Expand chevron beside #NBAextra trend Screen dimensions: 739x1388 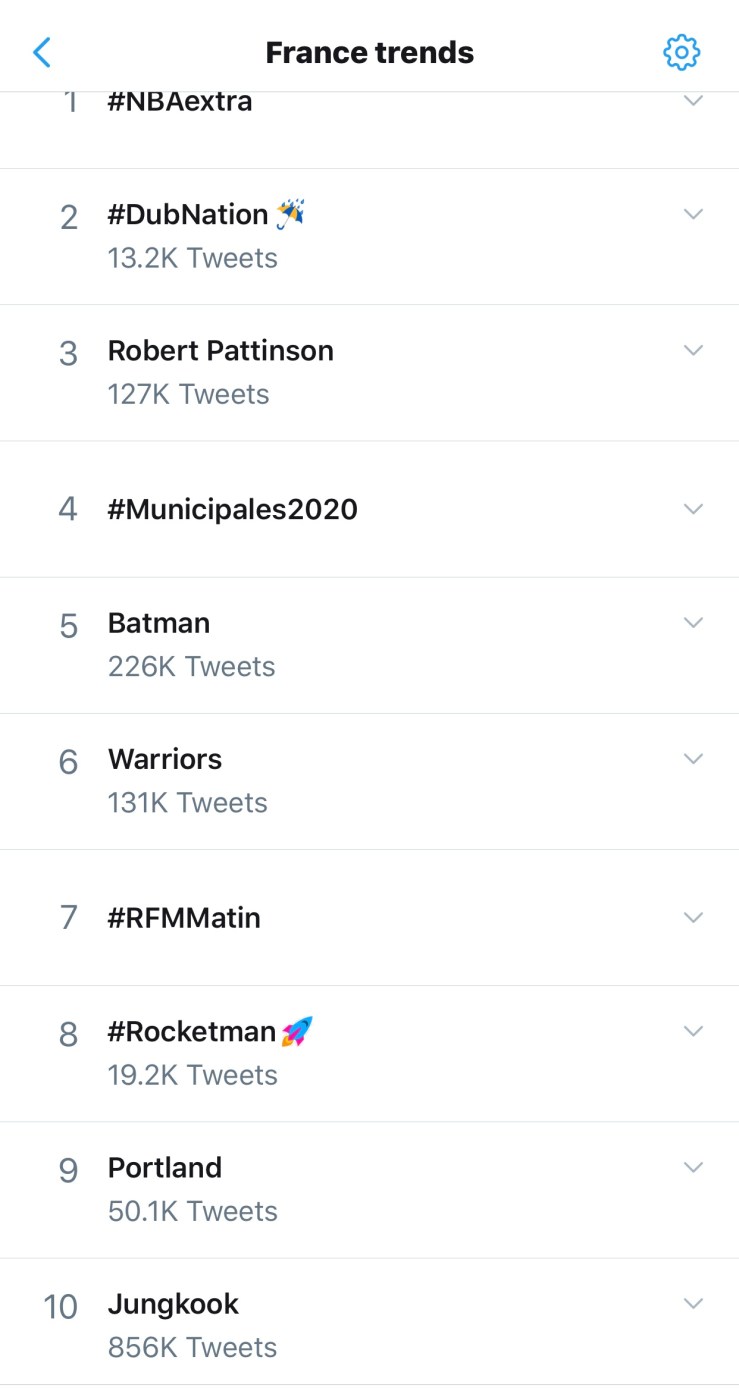point(693,101)
